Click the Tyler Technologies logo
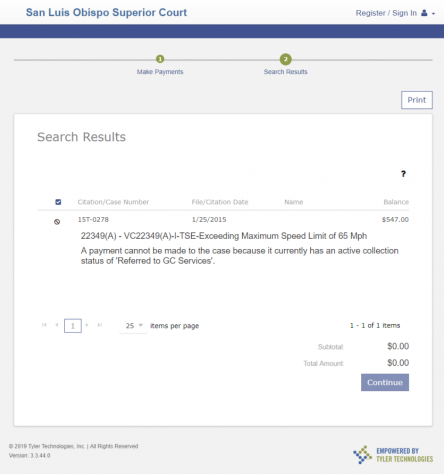444x474 pixels. 393,455
